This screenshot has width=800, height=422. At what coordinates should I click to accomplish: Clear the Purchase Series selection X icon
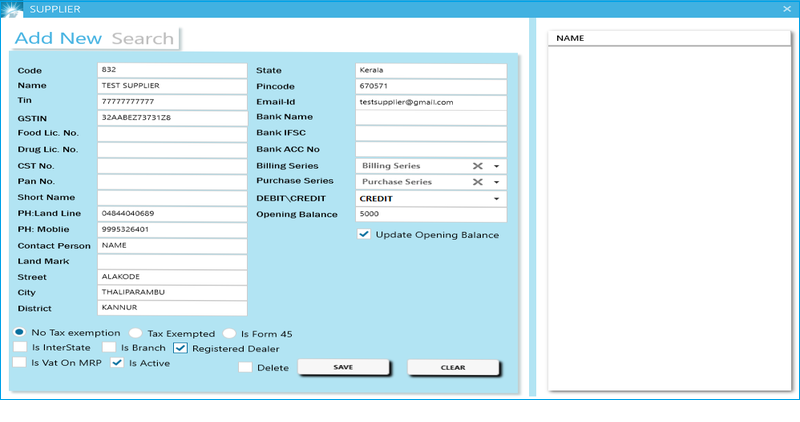click(x=478, y=182)
